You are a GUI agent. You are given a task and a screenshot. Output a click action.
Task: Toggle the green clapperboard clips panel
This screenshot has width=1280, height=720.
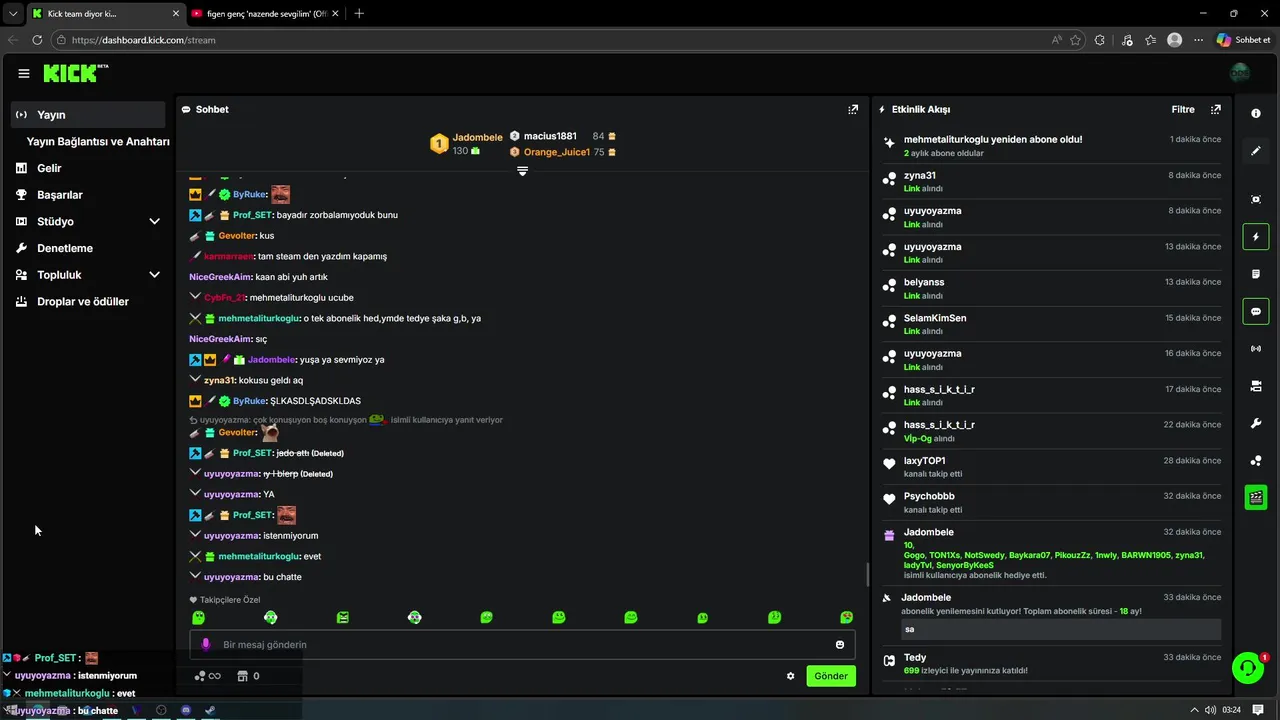[1256, 497]
